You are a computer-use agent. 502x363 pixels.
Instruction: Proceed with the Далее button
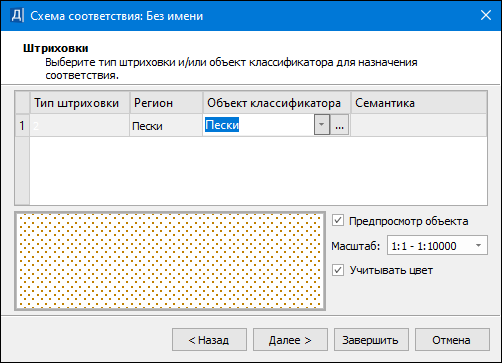[x=290, y=340]
